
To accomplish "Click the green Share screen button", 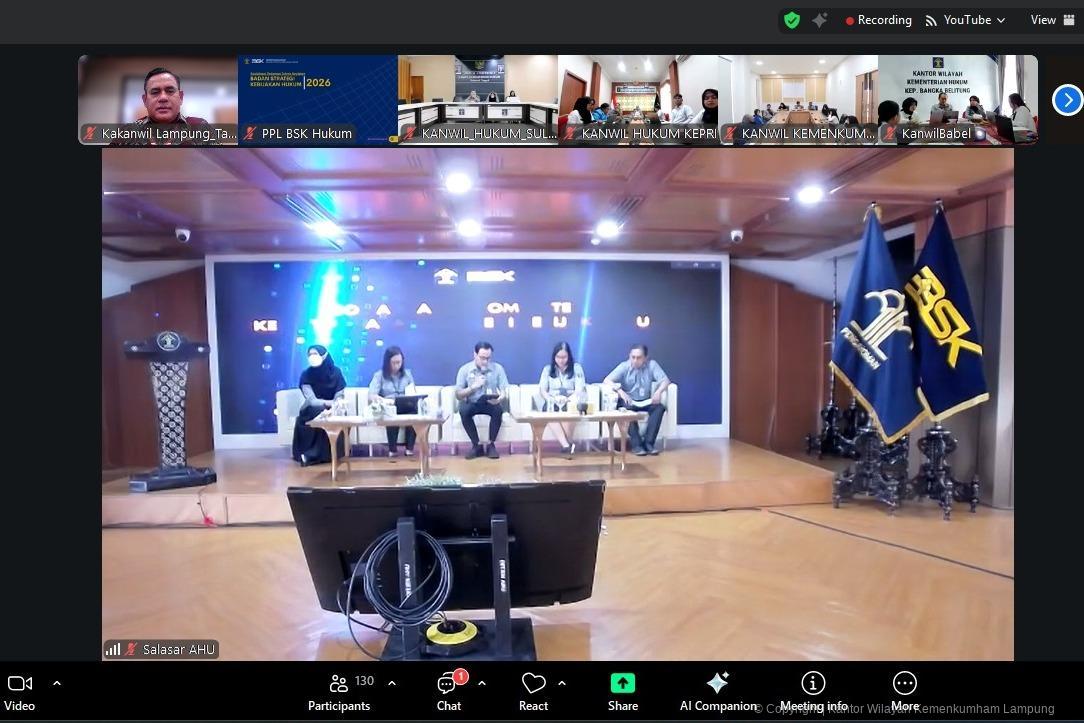I will 622,692.
